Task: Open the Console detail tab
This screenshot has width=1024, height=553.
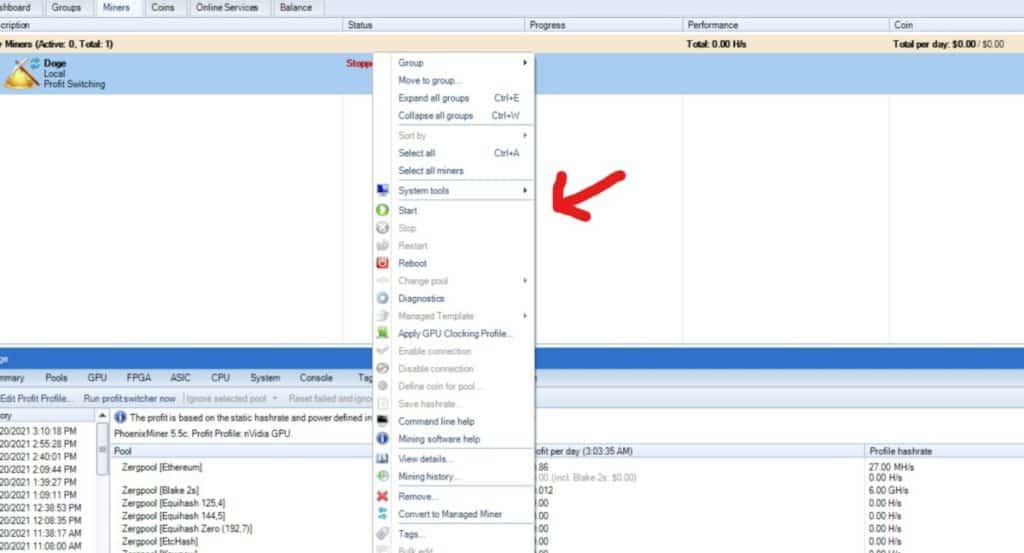Action: (x=316, y=378)
